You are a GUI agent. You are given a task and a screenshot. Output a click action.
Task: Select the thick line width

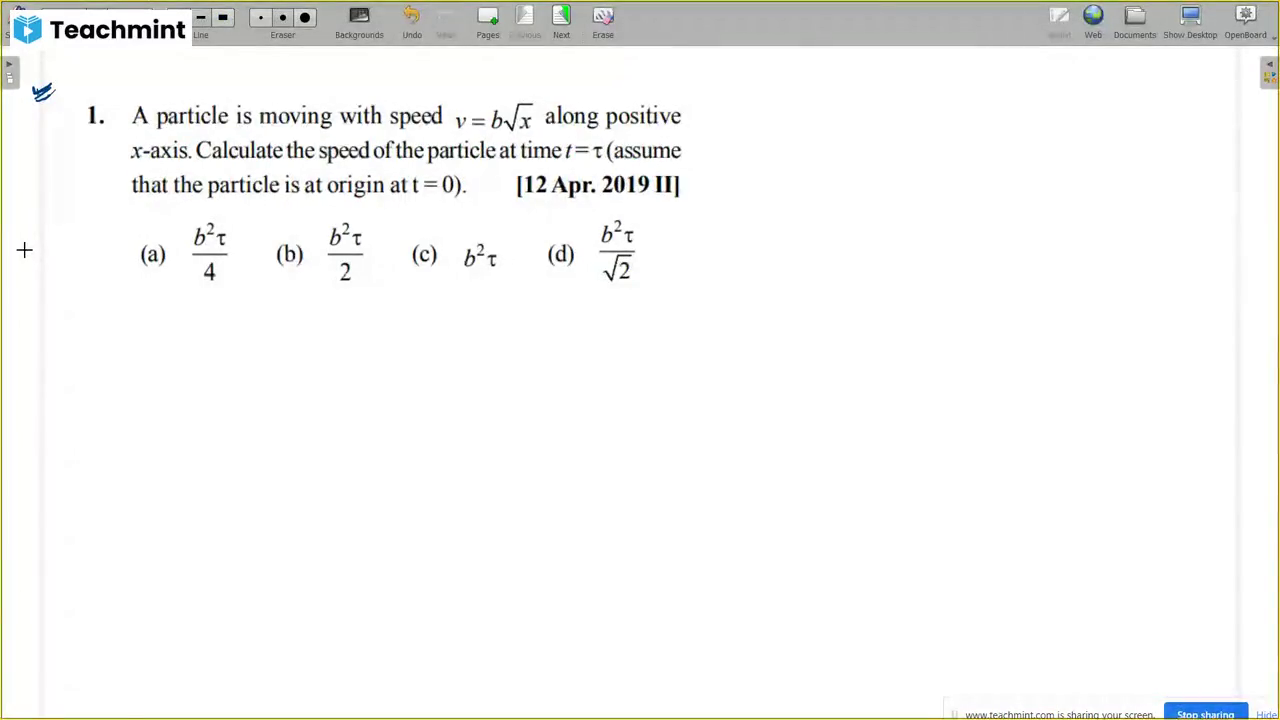click(x=223, y=17)
